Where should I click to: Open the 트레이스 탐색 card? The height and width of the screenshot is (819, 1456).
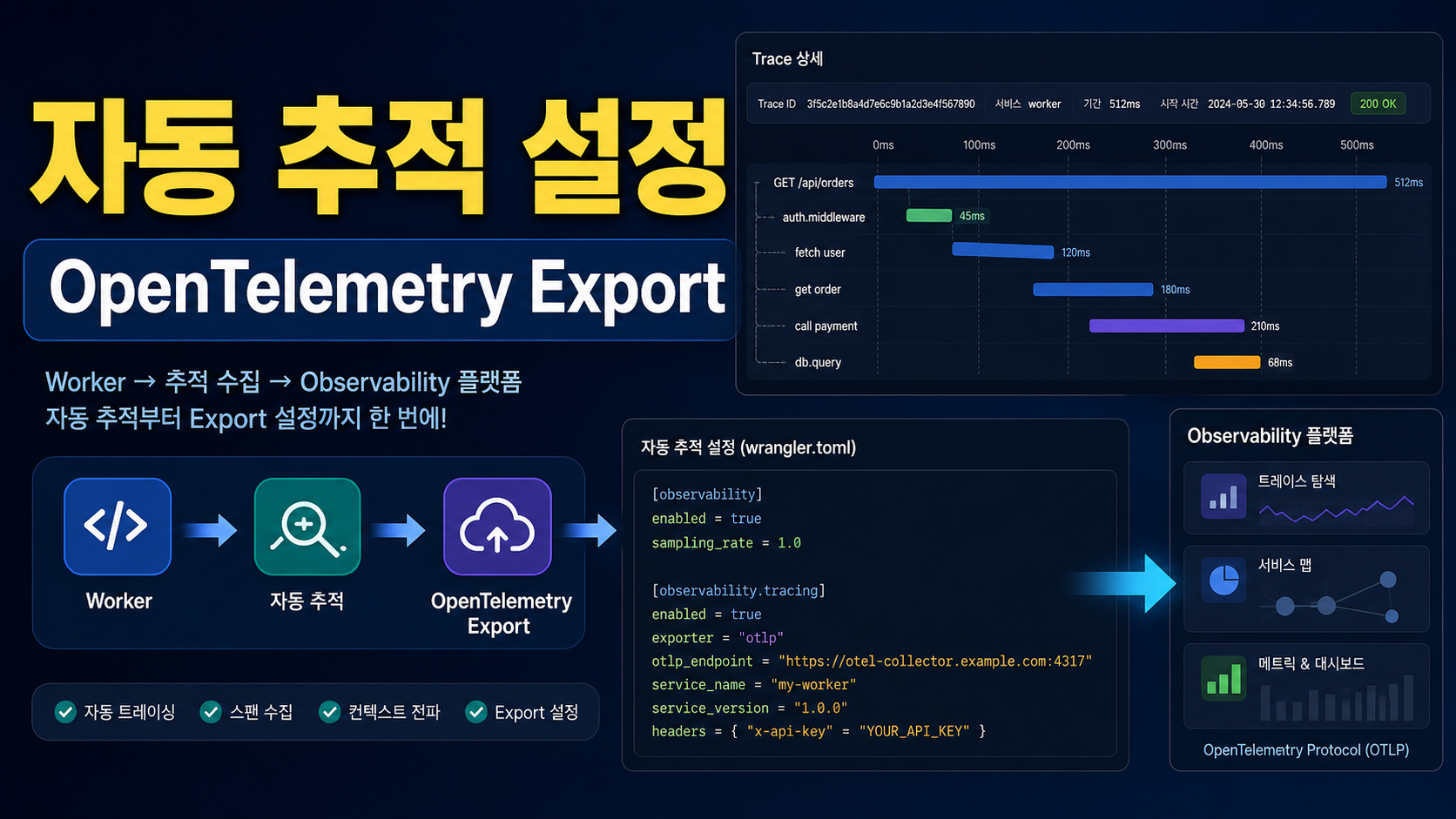tap(1306, 498)
